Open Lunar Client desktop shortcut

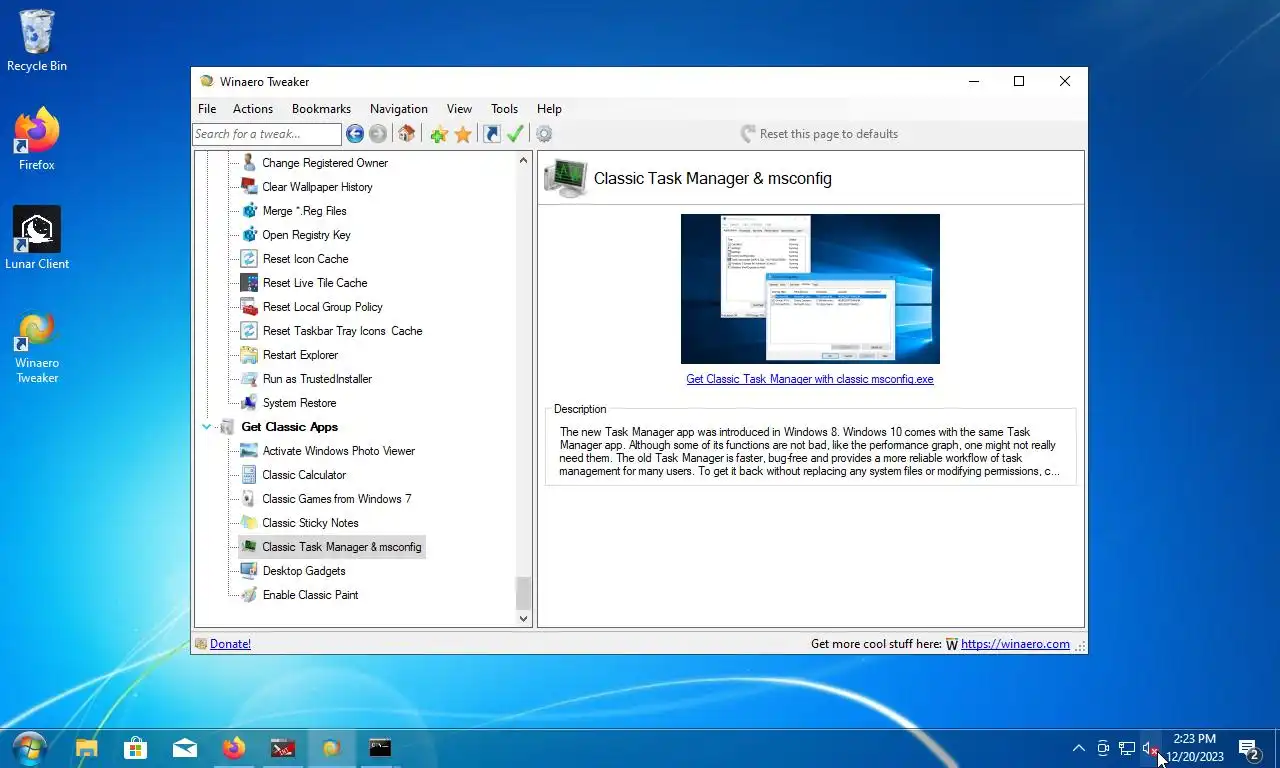37,238
